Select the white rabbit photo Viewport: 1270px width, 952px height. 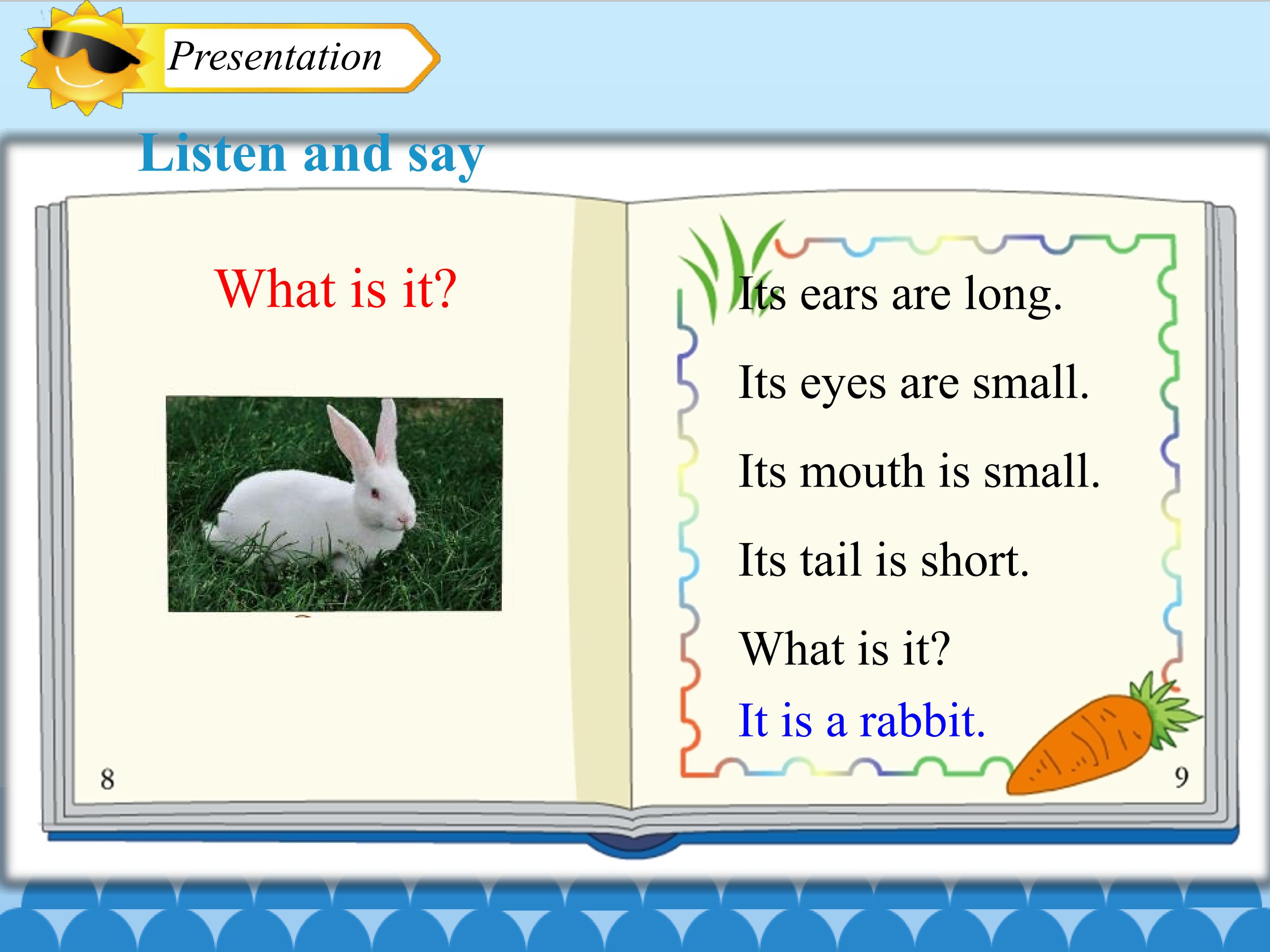click(335, 504)
